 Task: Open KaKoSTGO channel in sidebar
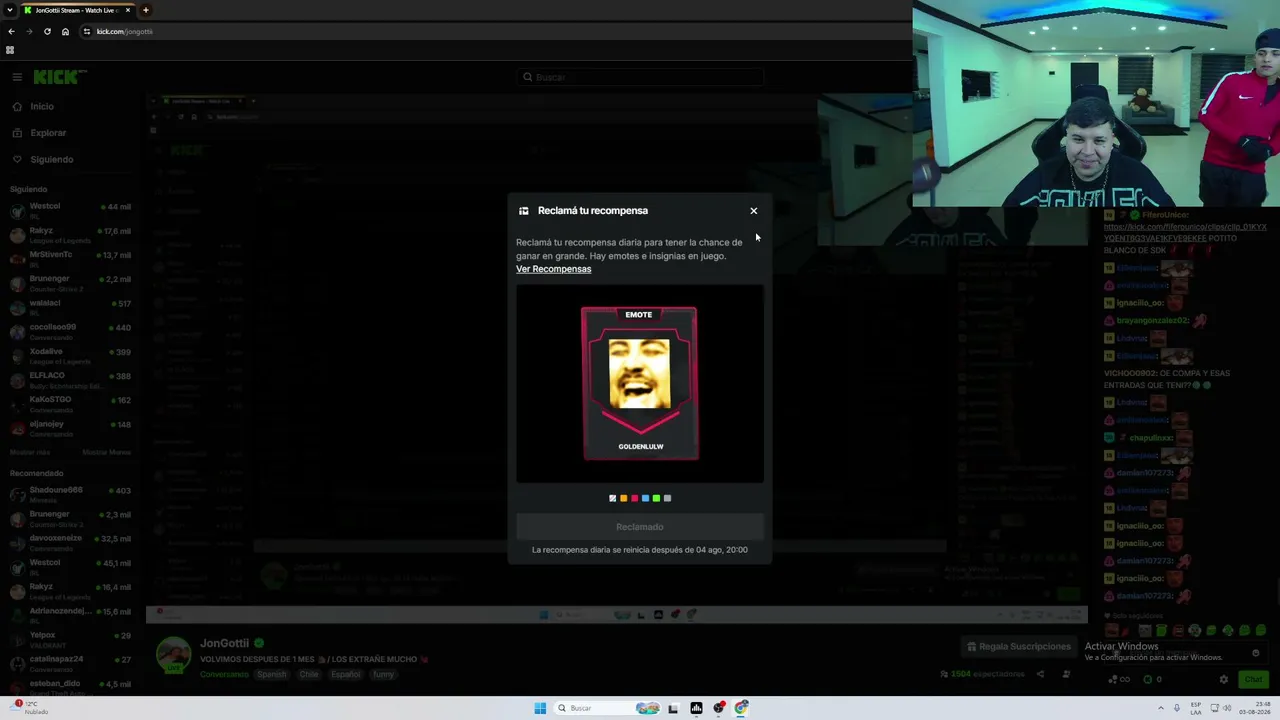[72, 404]
